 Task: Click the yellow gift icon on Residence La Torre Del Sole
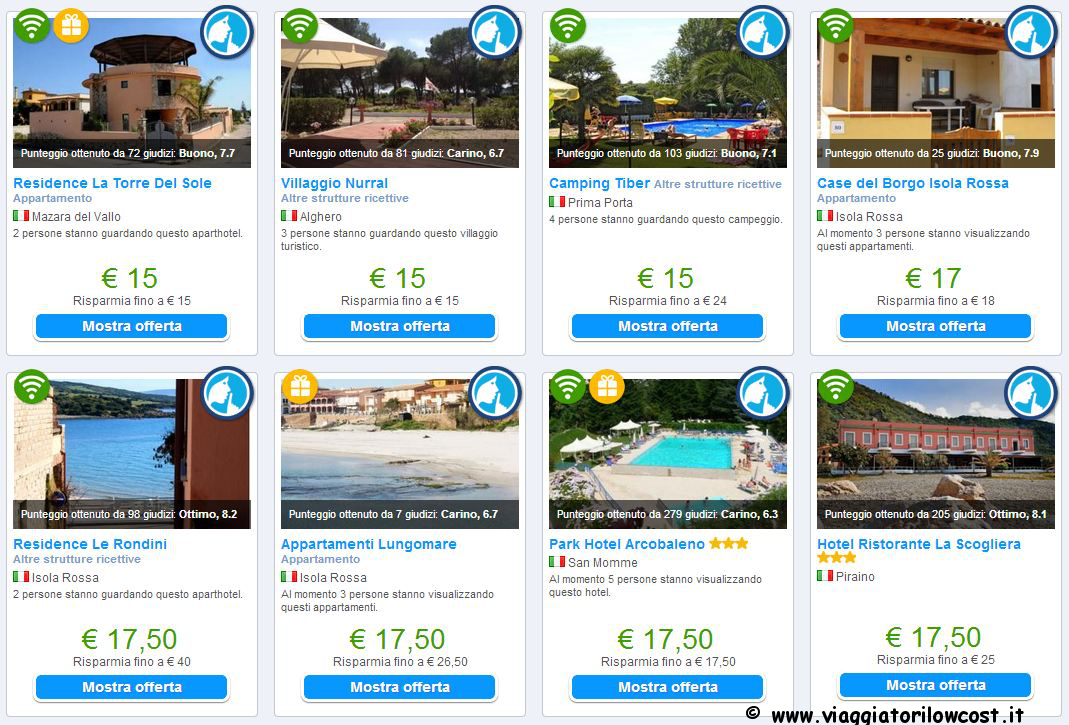(71, 26)
